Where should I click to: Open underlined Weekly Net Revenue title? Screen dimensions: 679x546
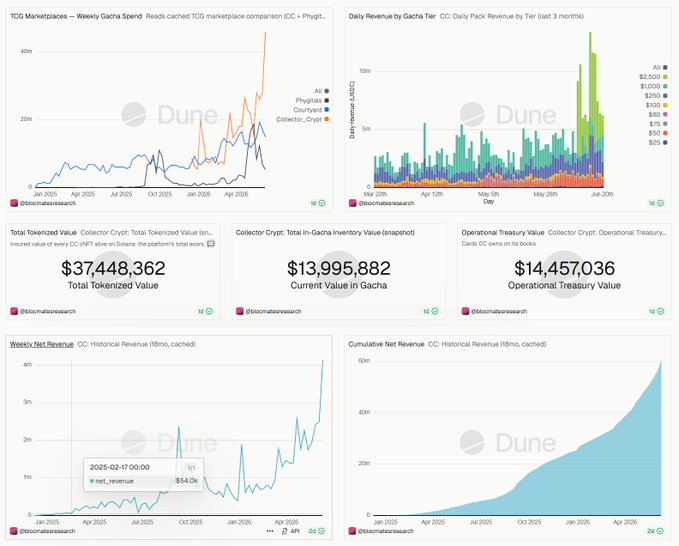tap(42, 344)
